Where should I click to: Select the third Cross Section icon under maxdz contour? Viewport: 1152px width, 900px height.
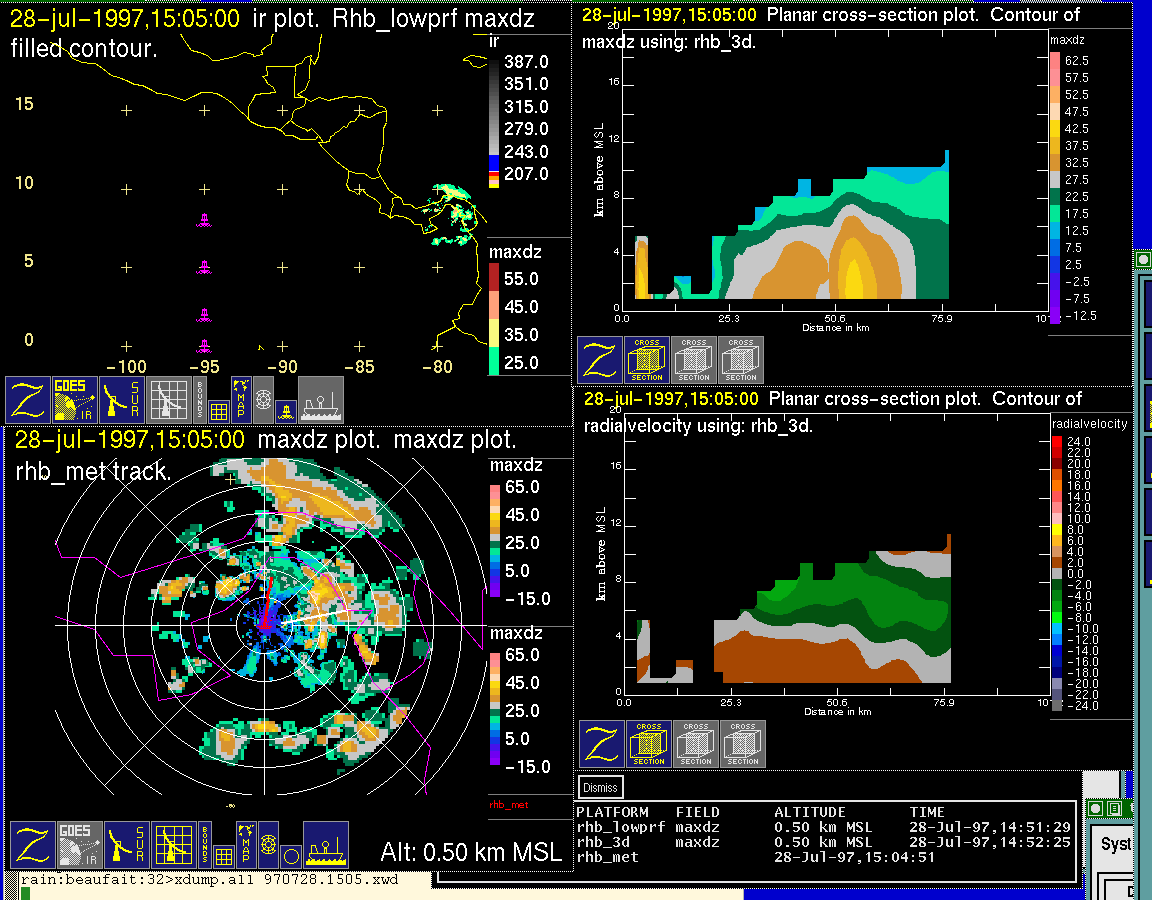[741, 360]
